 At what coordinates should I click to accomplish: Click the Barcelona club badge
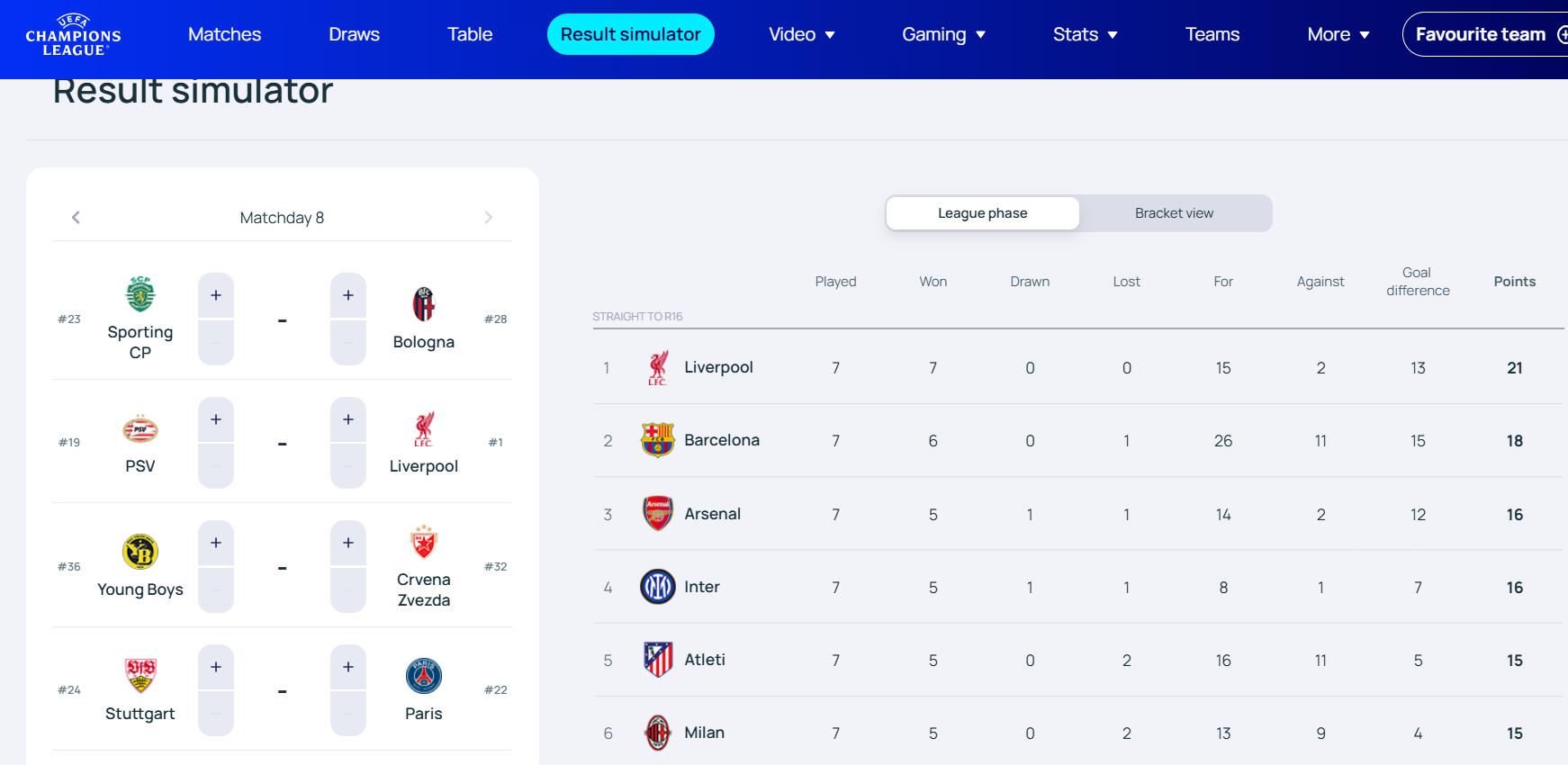658,440
